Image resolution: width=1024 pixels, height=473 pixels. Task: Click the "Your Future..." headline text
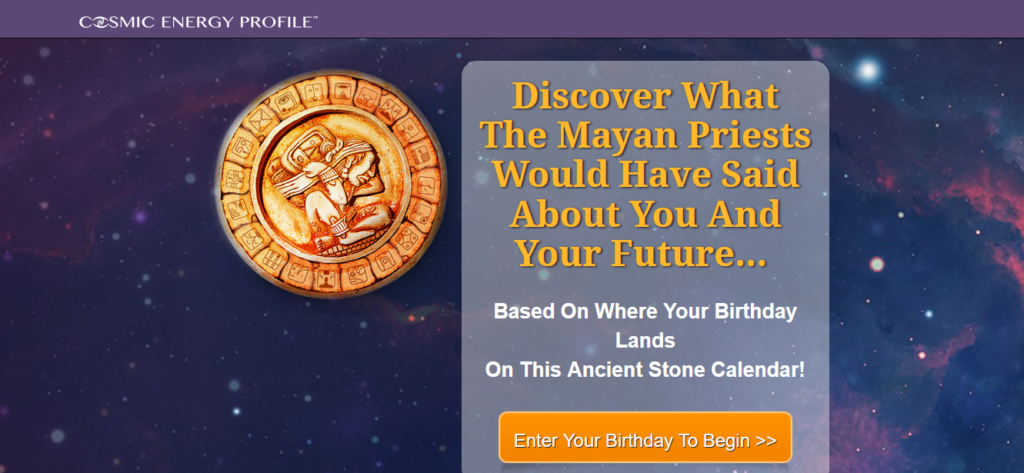pyautogui.click(x=640, y=252)
